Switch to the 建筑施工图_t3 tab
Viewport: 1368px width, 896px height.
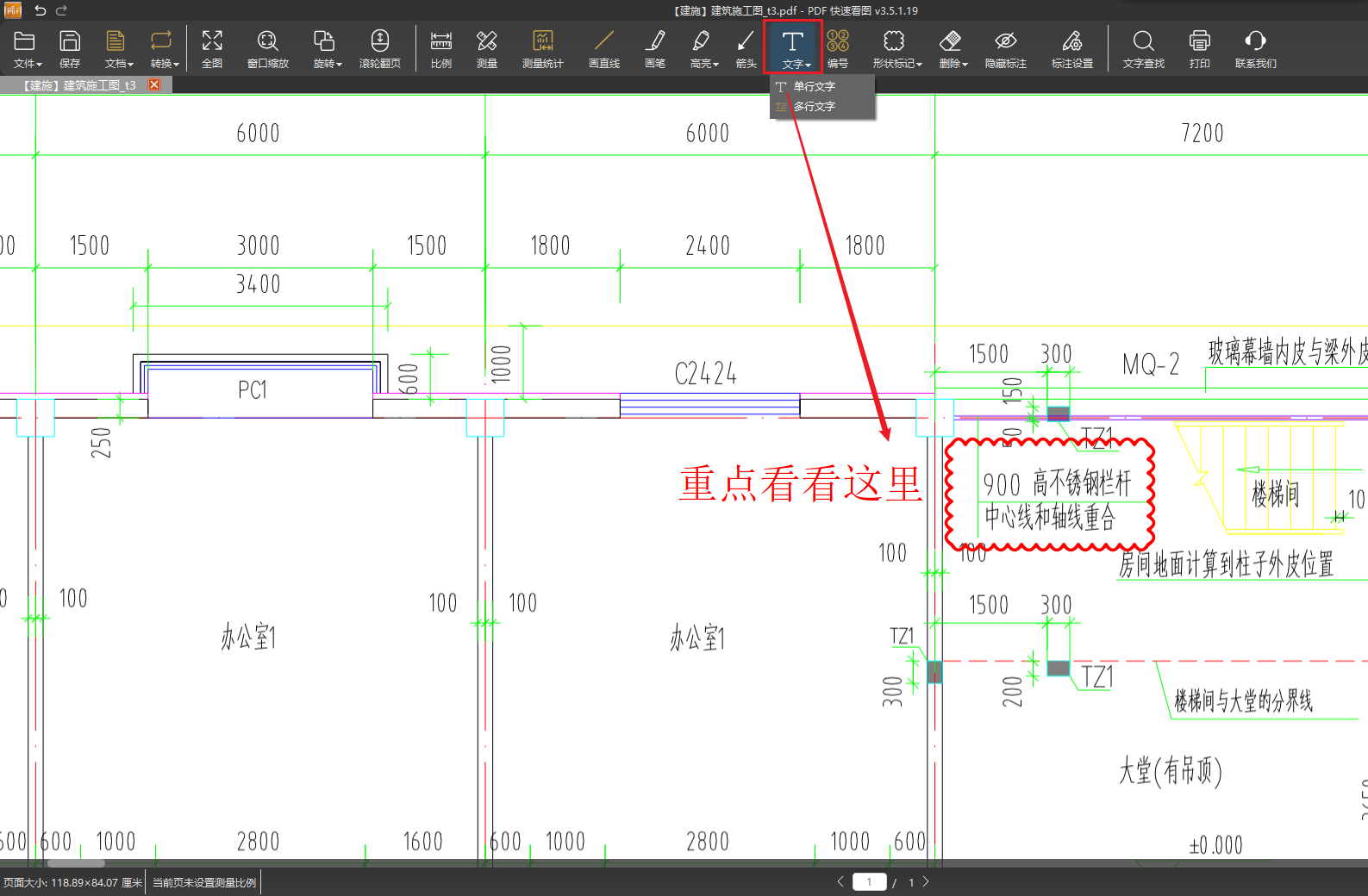pos(79,85)
